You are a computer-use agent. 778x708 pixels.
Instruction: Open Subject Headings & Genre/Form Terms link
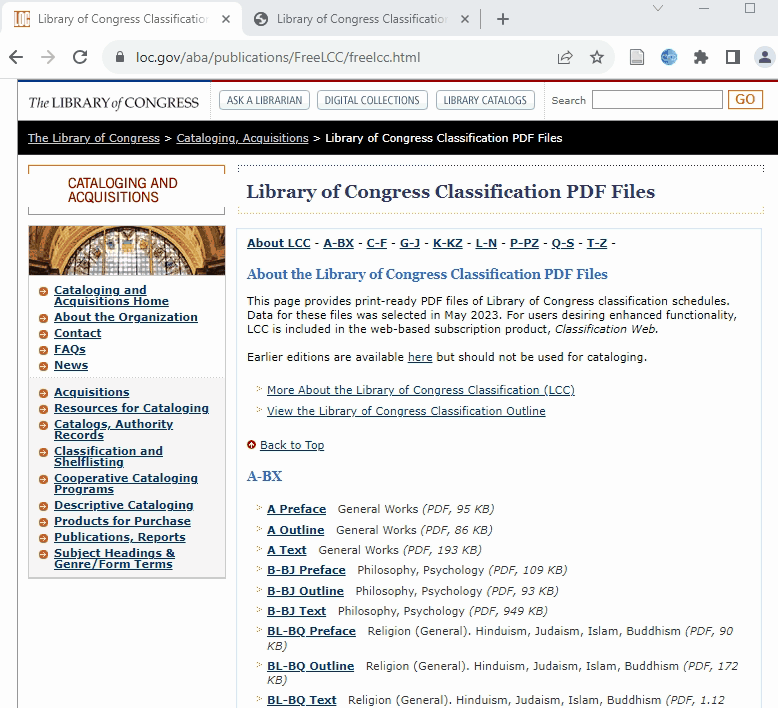[115, 559]
